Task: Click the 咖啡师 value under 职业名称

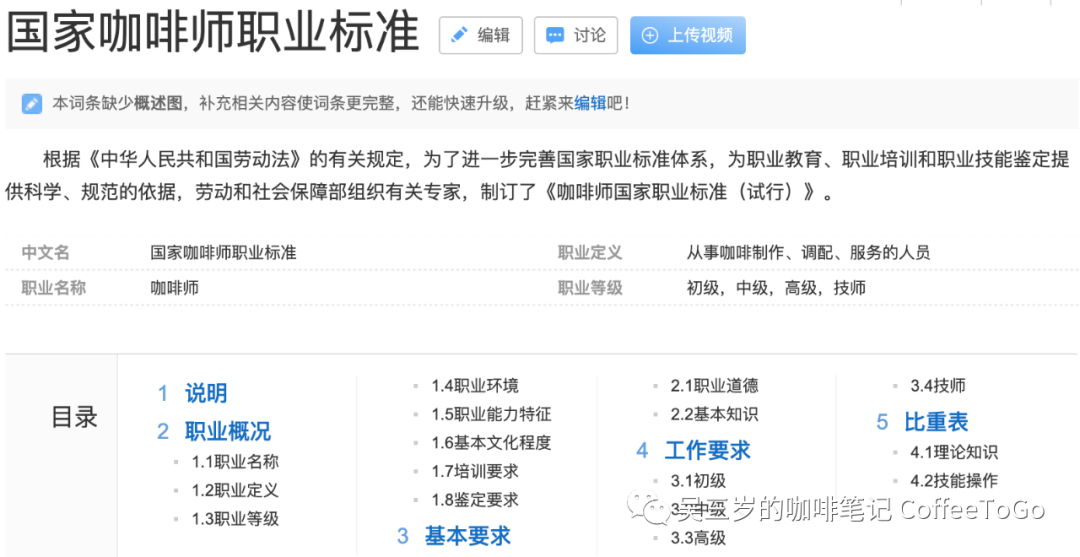Action: pyautogui.click(x=174, y=288)
